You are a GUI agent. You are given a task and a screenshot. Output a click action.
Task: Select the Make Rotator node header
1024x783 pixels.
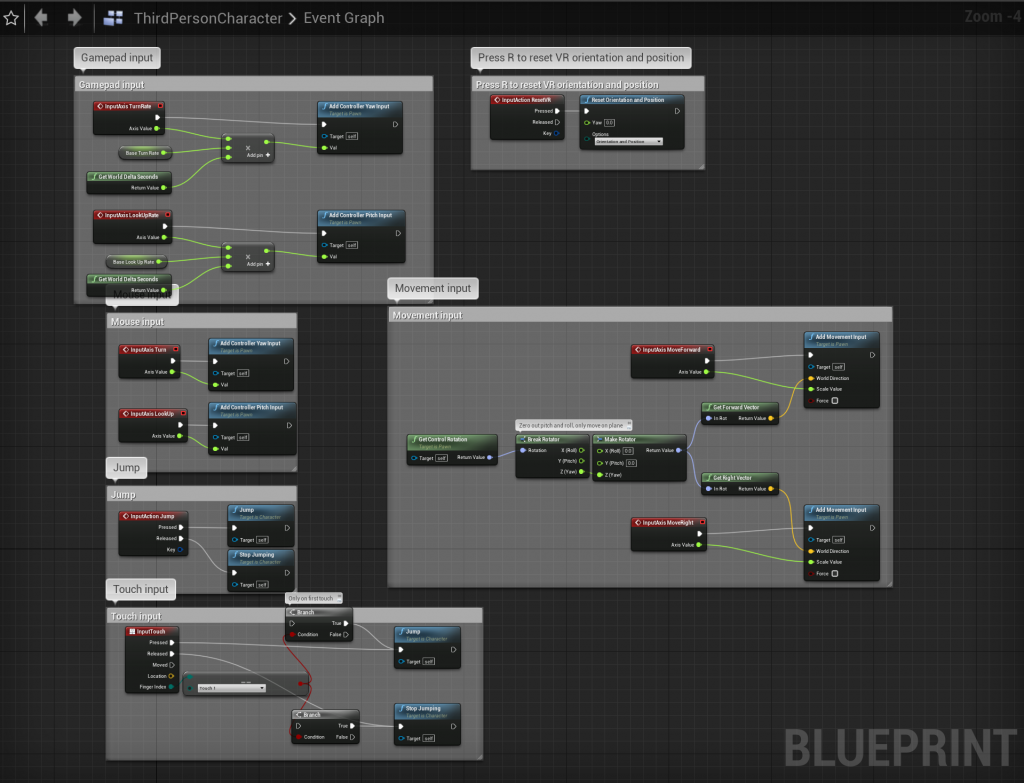tap(639, 439)
